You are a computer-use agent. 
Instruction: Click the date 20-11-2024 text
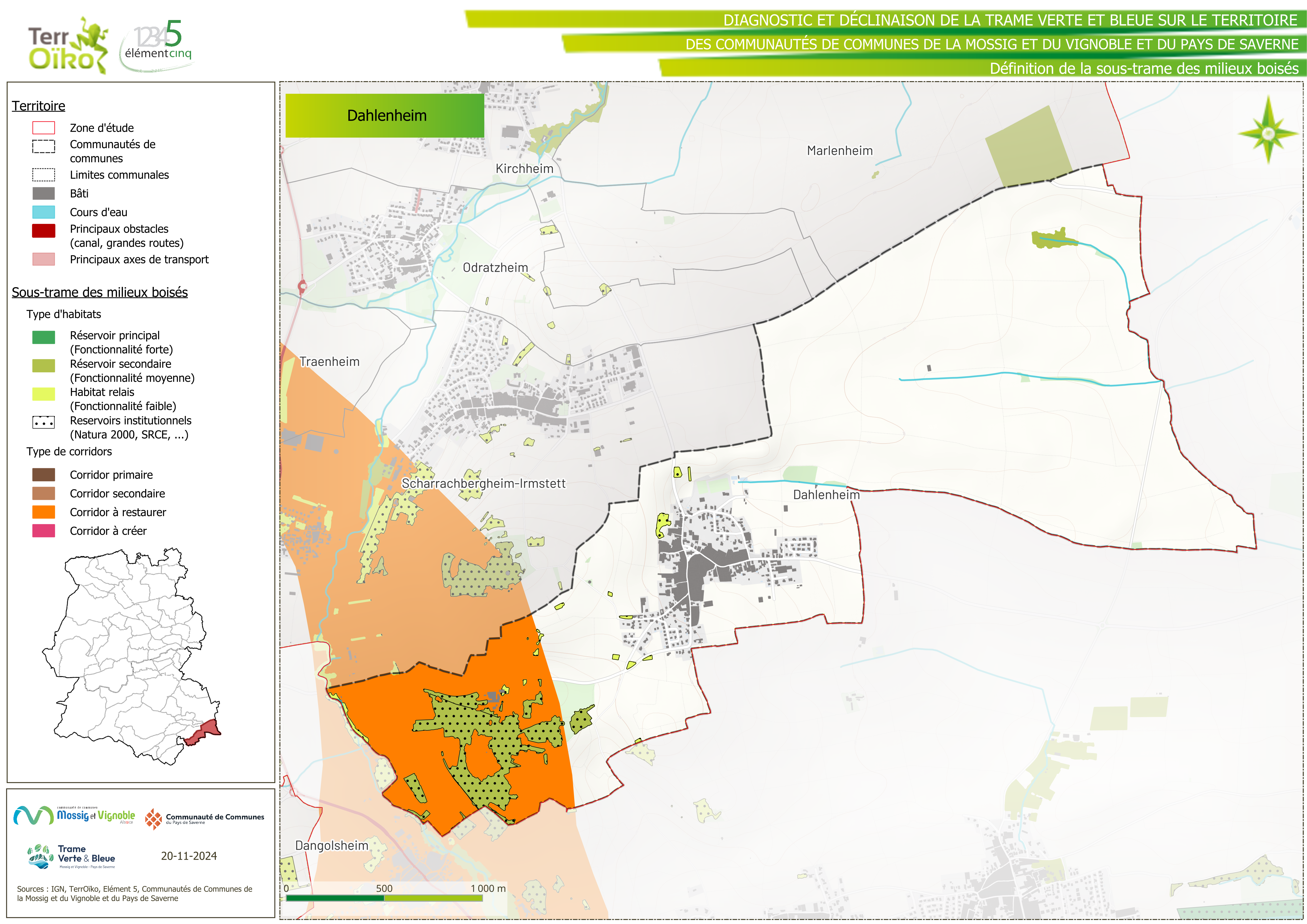(189, 856)
